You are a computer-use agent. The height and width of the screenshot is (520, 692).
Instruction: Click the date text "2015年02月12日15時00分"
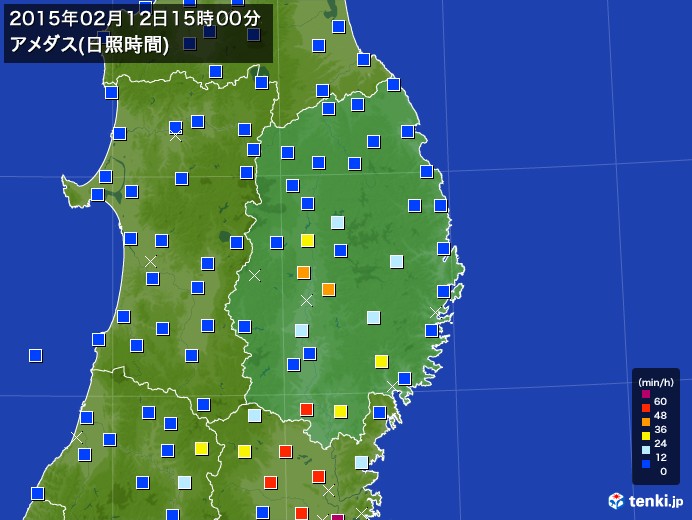[135, 19]
